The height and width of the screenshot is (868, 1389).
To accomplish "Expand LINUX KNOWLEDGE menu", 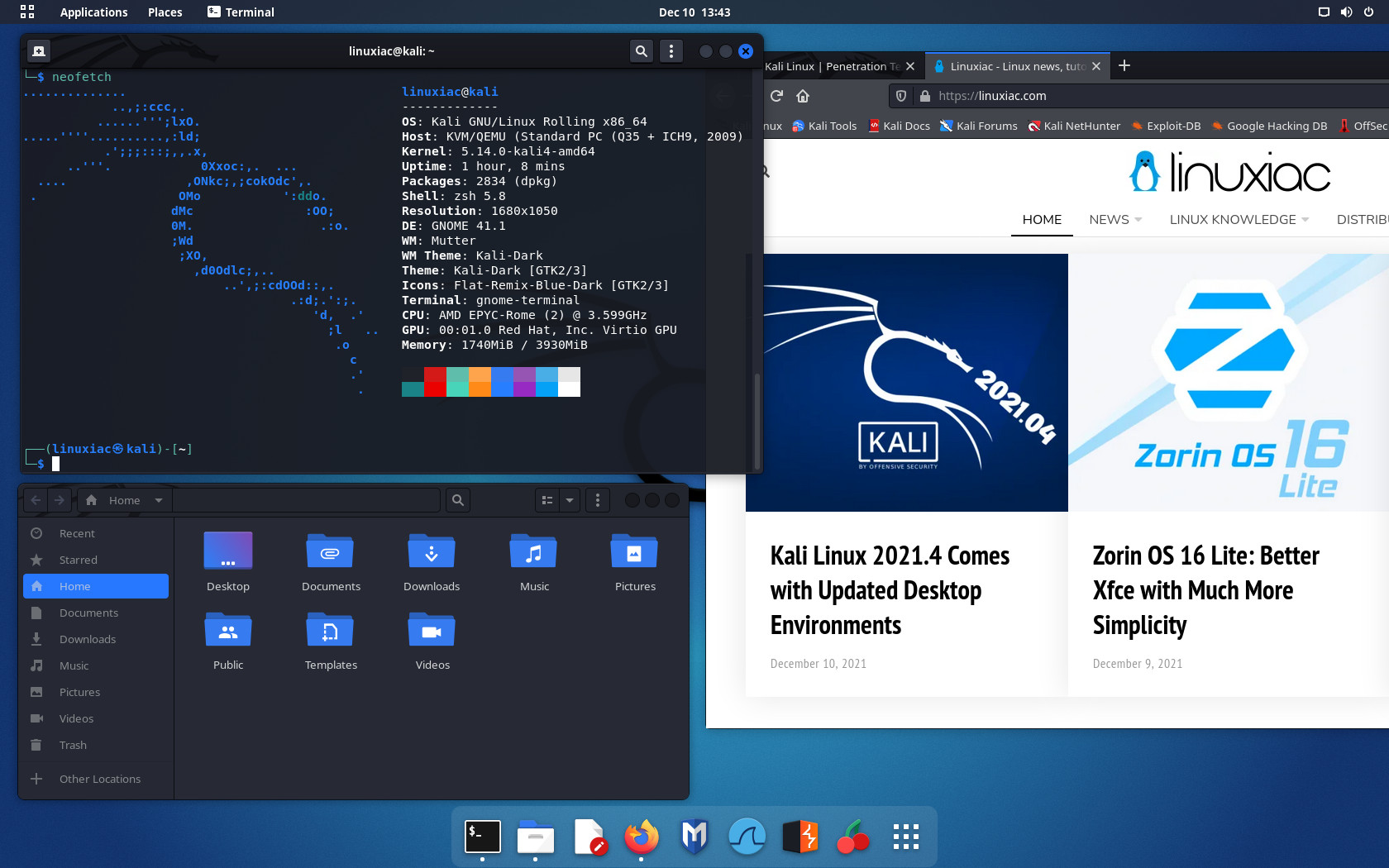I will (x=1239, y=219).
